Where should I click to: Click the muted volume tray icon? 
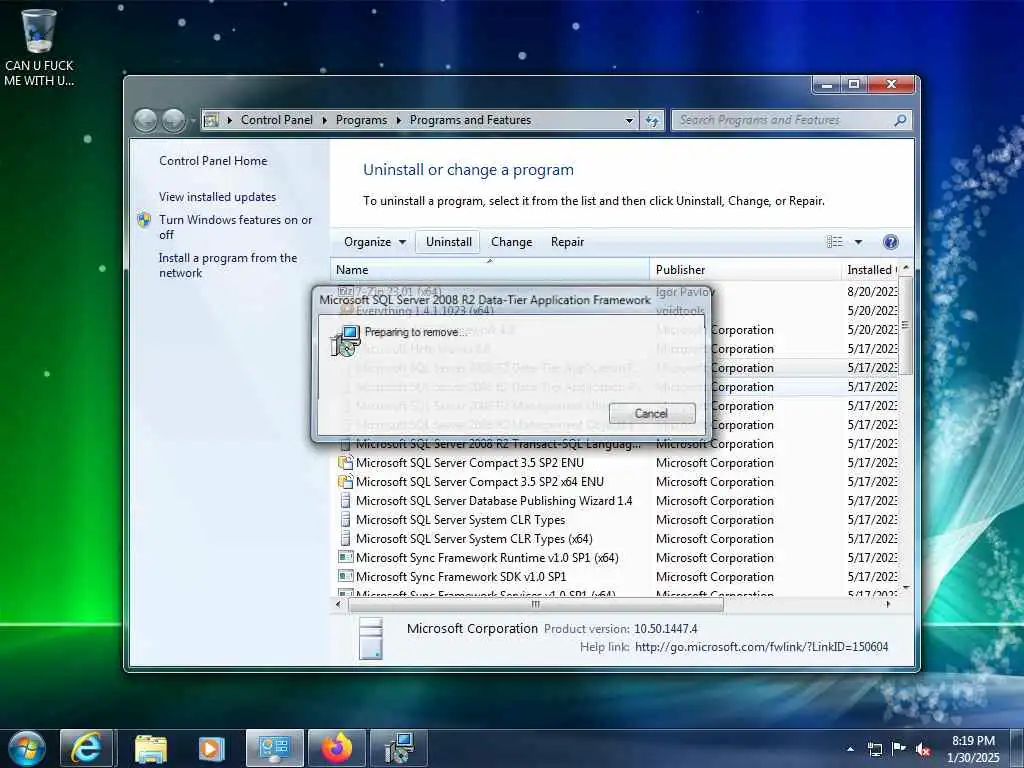(923, 750)
